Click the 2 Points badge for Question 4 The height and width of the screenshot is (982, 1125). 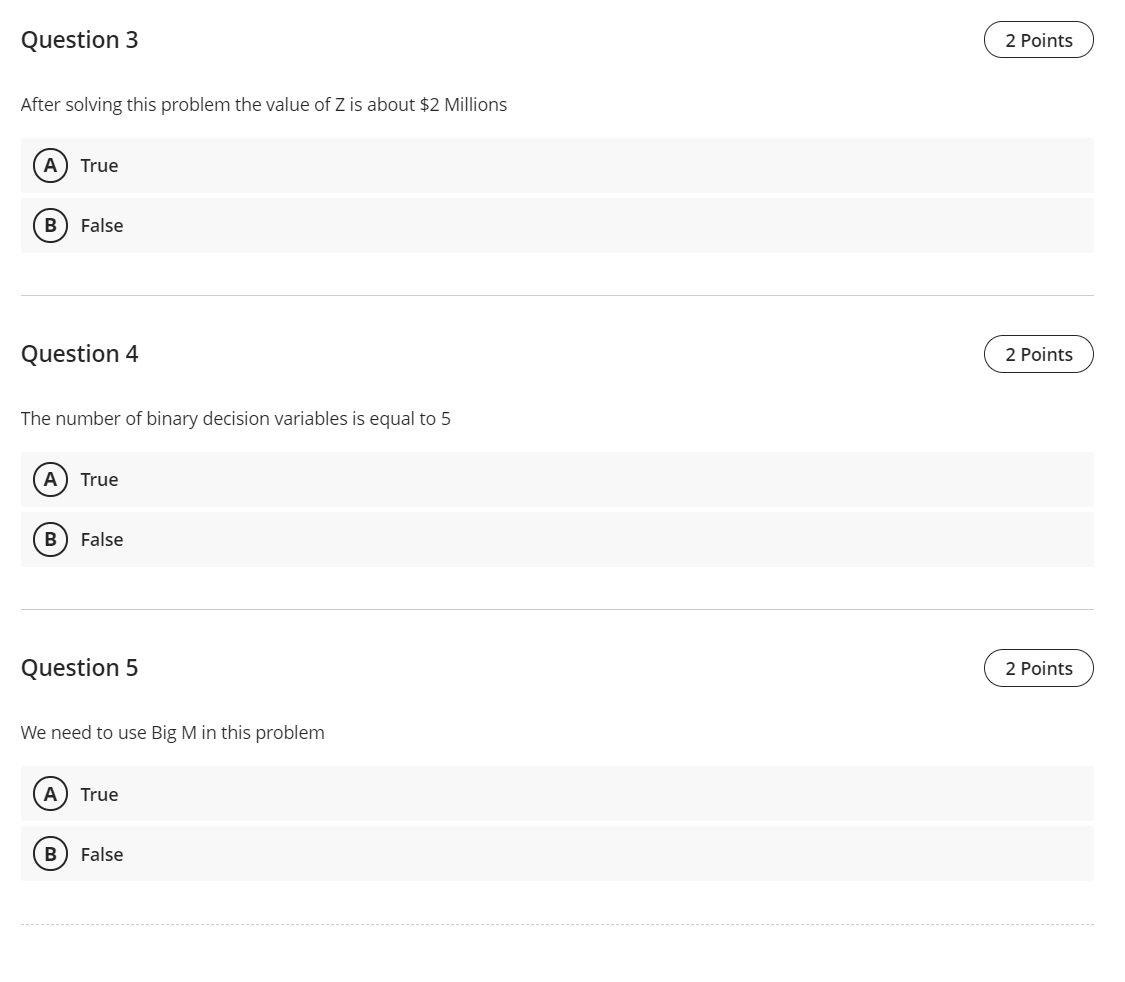pos(1038,354)
